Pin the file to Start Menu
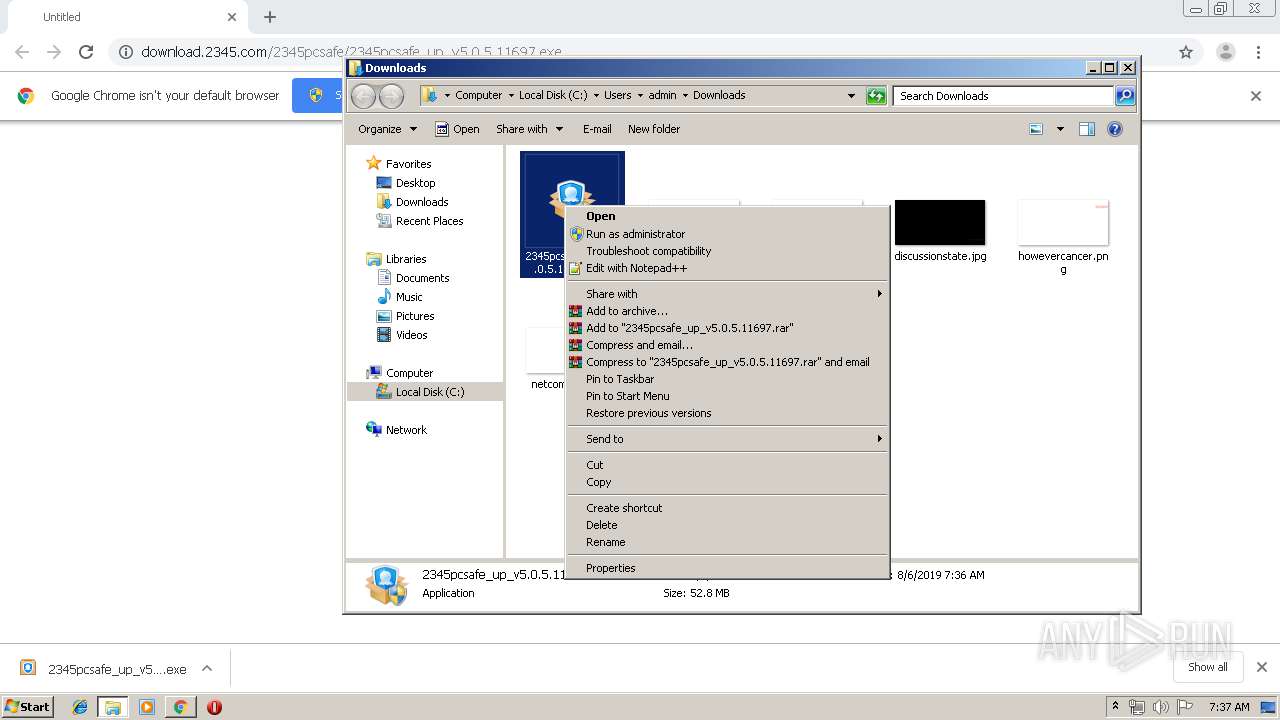The image size is (1280, 720). (x=727, y=396)
